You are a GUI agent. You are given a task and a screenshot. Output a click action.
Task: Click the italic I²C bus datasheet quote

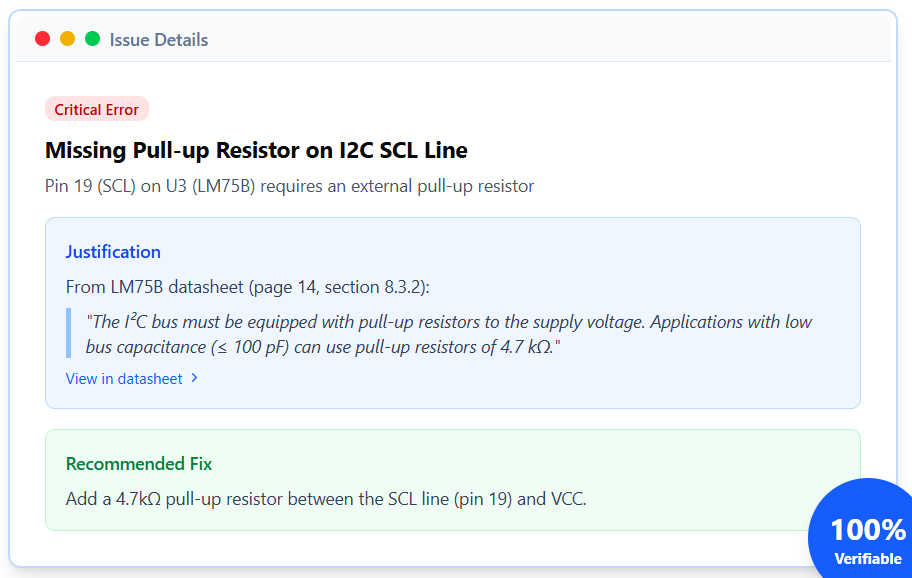[x=450, y=334]
